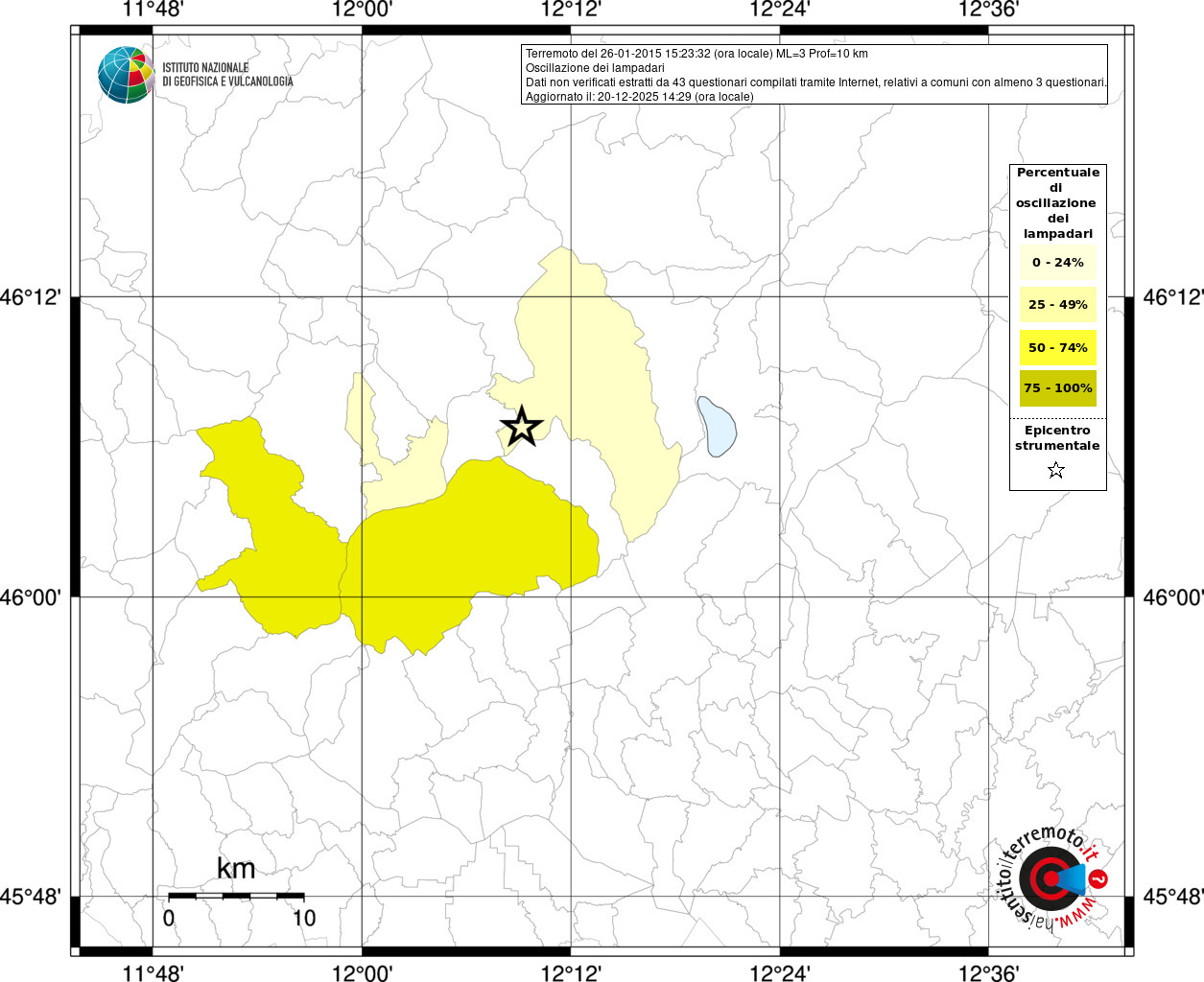
Task: Click the scale bar 'km' label
Action: pyautogui.click(x=236, y=868)
